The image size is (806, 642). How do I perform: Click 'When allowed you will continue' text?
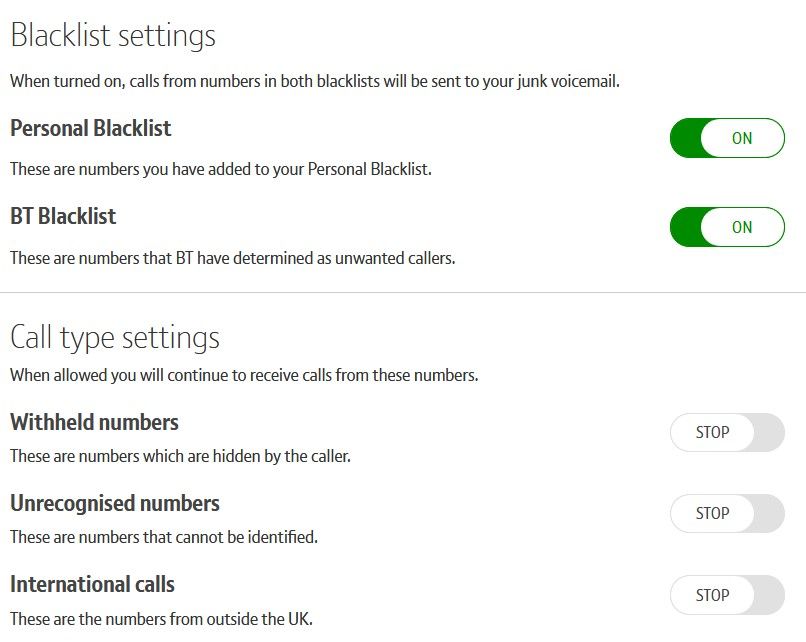pyautogui.click(x=244, y=376)
